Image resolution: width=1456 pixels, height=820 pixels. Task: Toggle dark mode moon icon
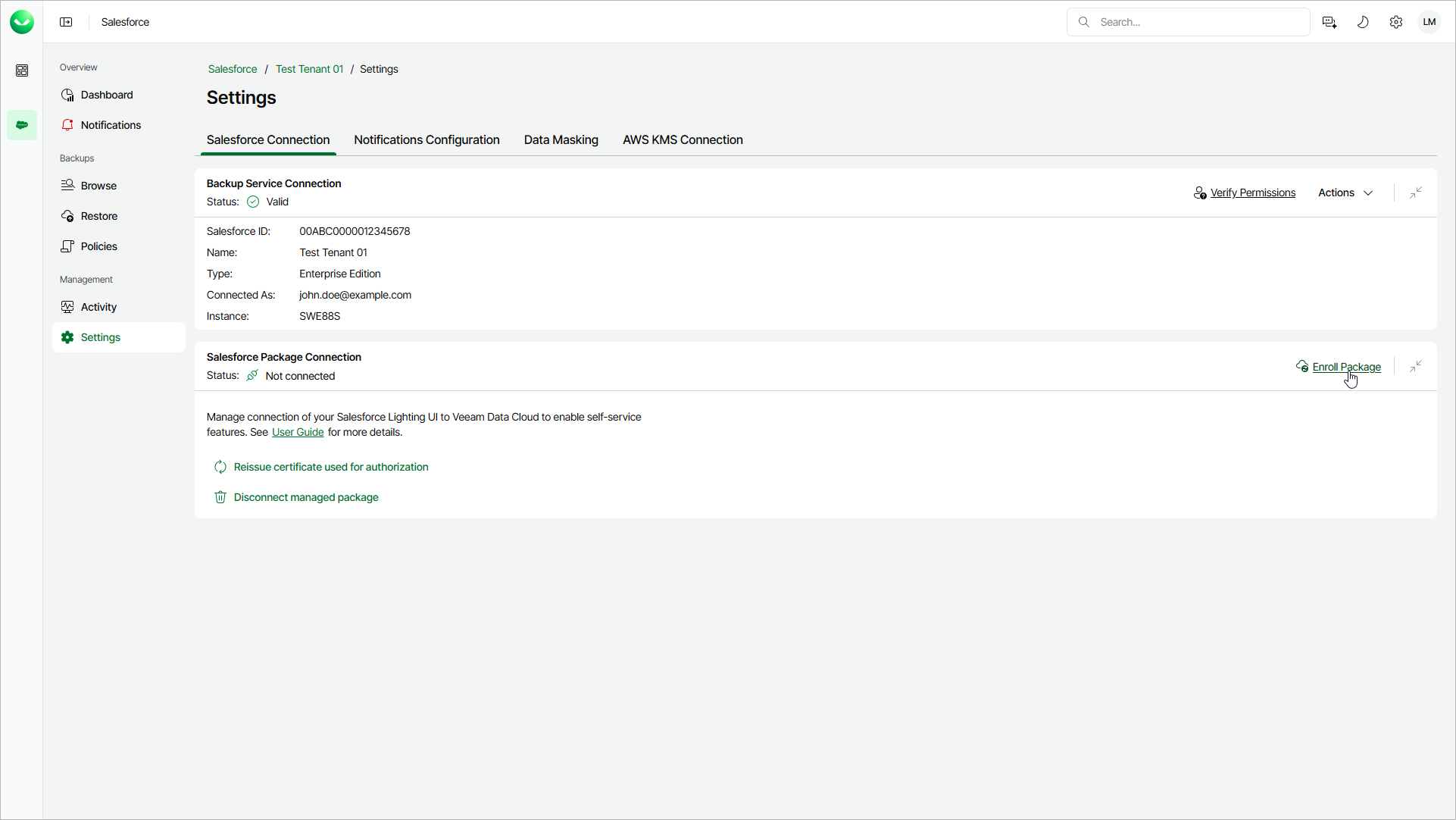pos(1363,22)
